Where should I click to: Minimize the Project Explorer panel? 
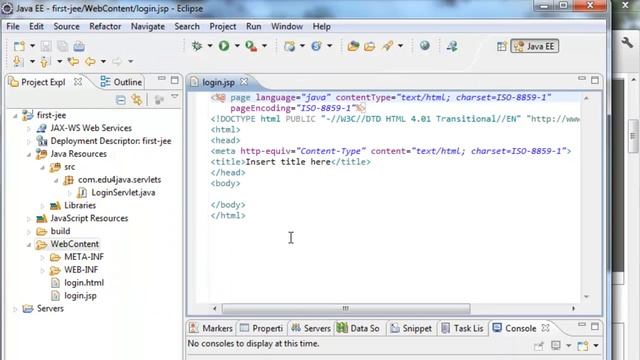(162, 78)
